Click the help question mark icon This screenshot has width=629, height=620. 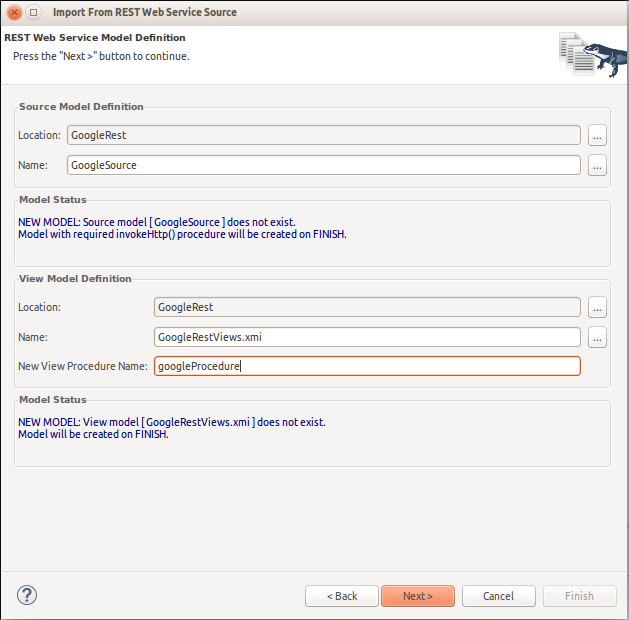tap(27, 596)
